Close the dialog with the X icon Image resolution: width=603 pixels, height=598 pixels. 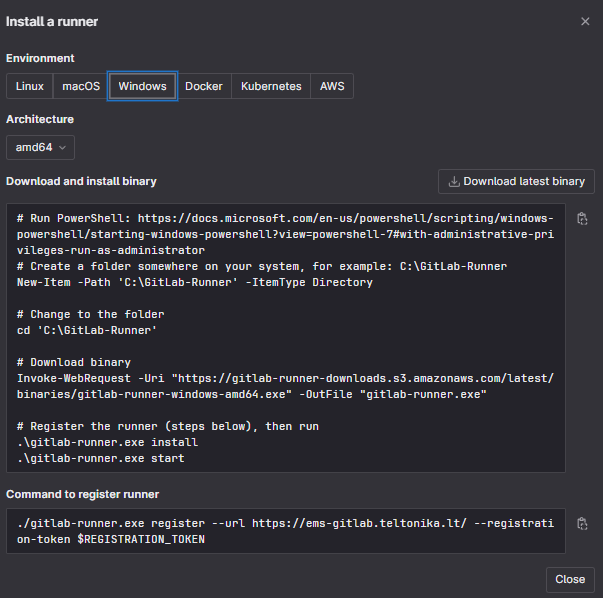(585, 21)
